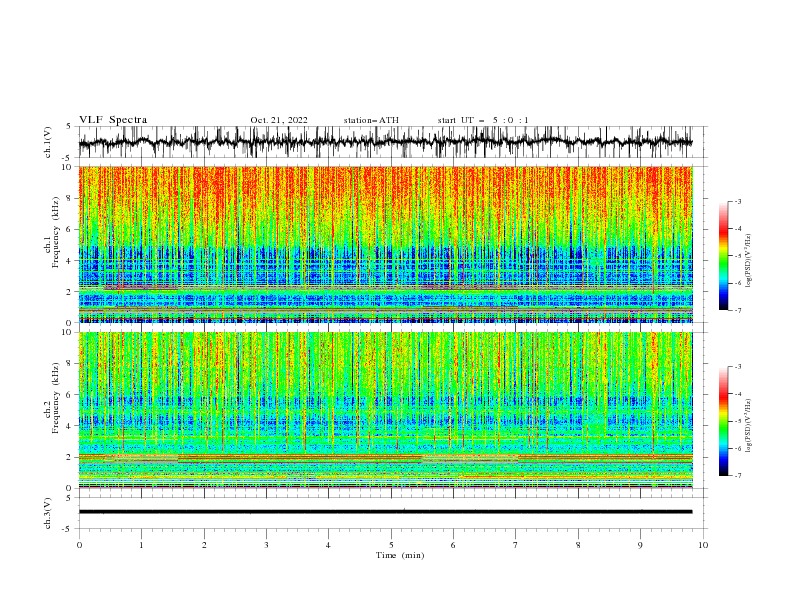The height and width of the screenshot is (612, 792).
Task: Click the 'ch.3(V)' axis label
Action: point(48,513)
